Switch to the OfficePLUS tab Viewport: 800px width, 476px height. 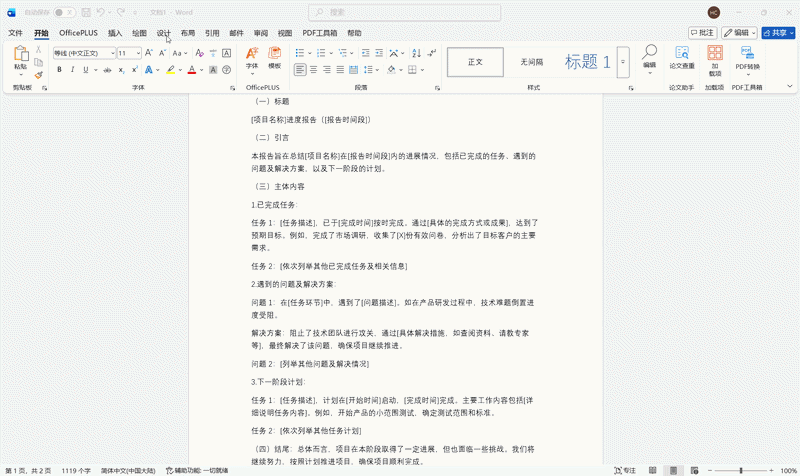78,33
